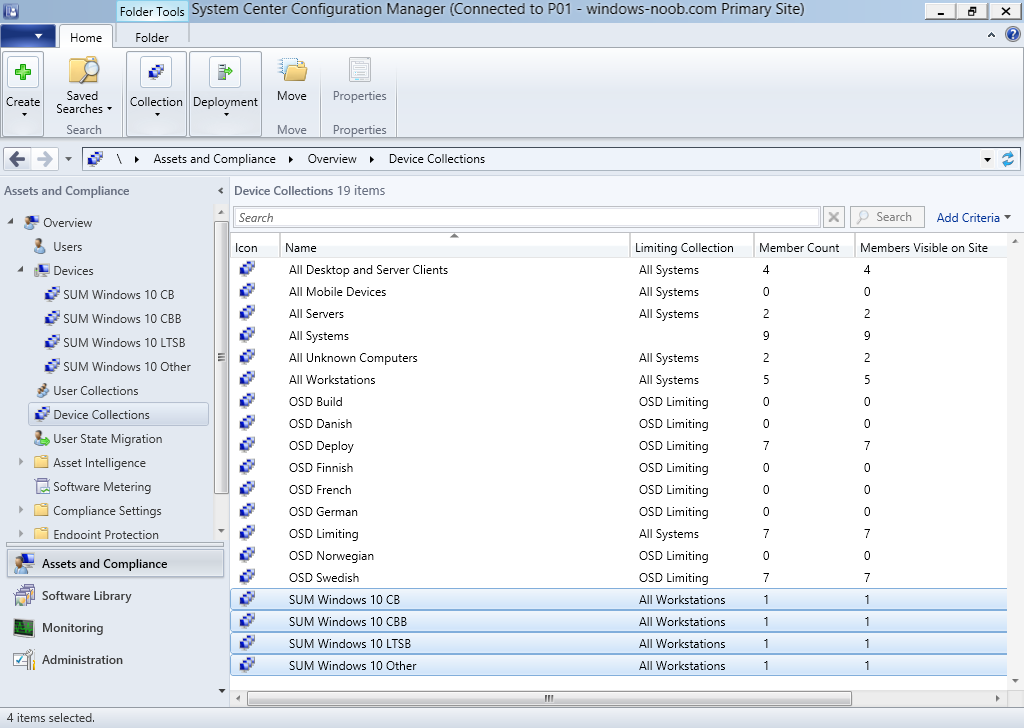The image size is (1024, 728).
Task: Sort by Members Visible on Site column
Action: pos(931,247)
